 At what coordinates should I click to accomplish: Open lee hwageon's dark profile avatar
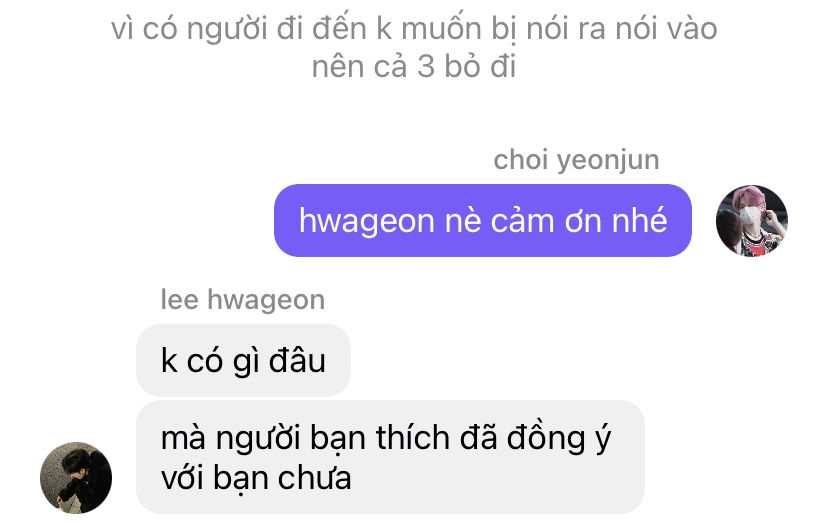[76, 478]
